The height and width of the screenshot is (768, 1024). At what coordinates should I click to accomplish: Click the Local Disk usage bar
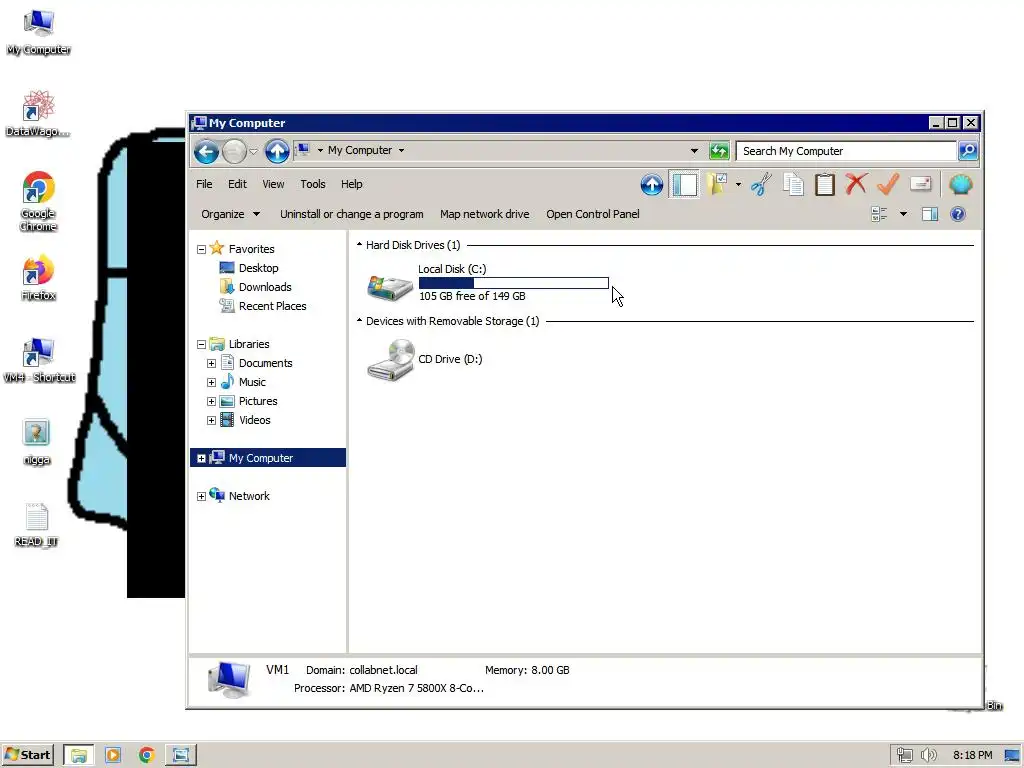(514, 283)
